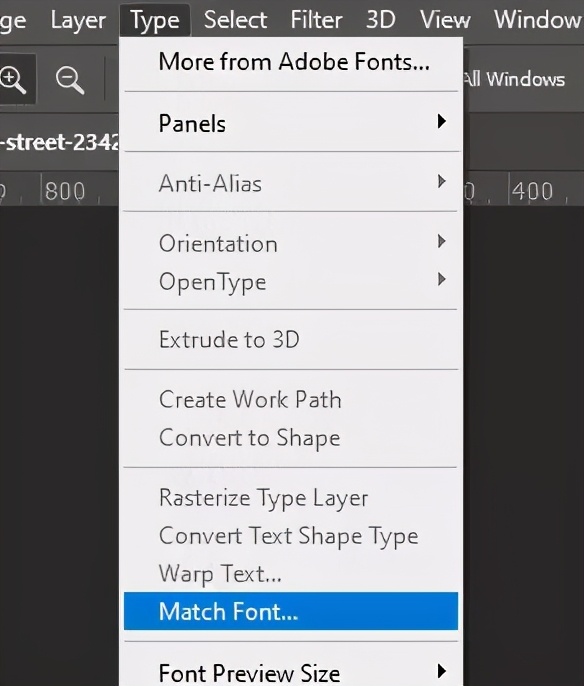This screenshot has width=584, height=686.
Task: Expand the OpenType submenu arrow
Action: tap(441, 279)
